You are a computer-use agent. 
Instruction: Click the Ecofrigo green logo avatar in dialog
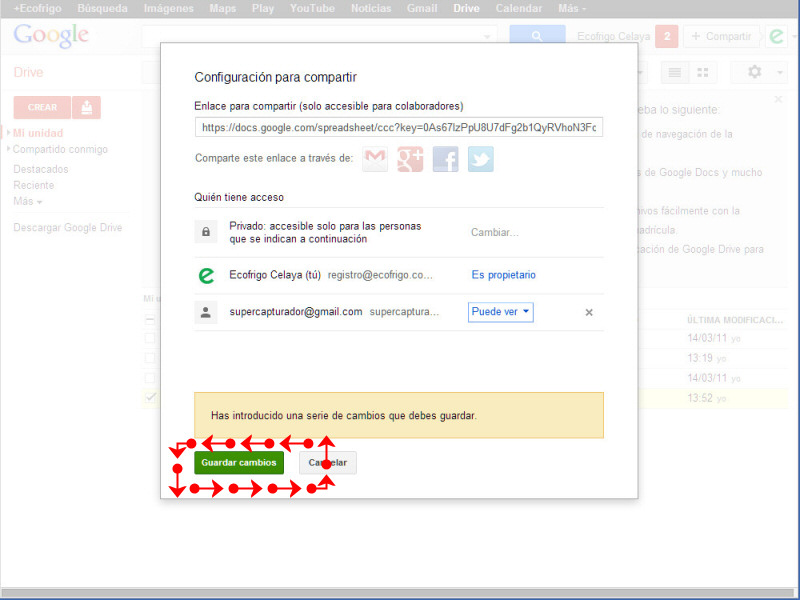coord(206,276)
